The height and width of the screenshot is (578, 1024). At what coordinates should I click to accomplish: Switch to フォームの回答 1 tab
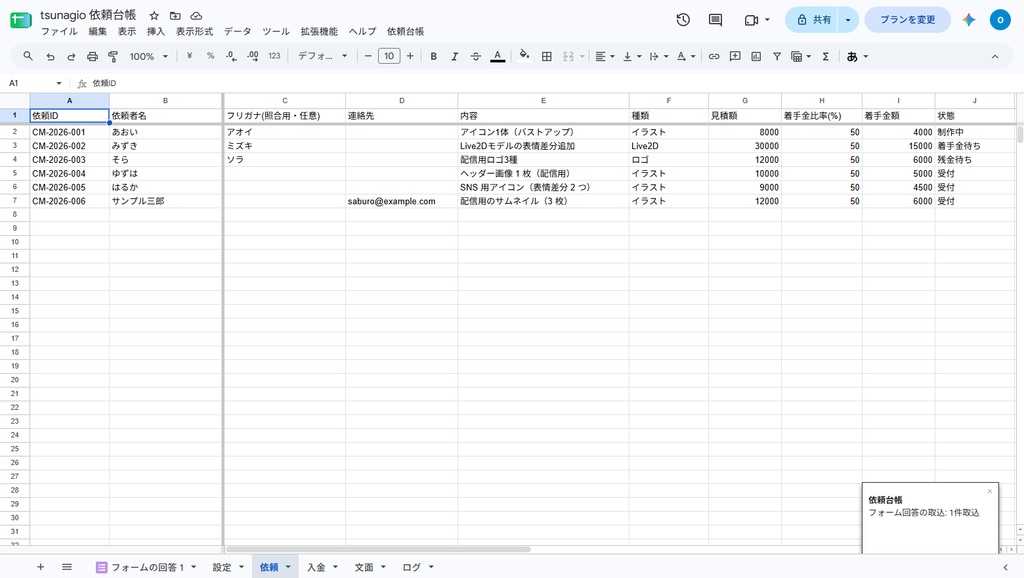(146, 567)
